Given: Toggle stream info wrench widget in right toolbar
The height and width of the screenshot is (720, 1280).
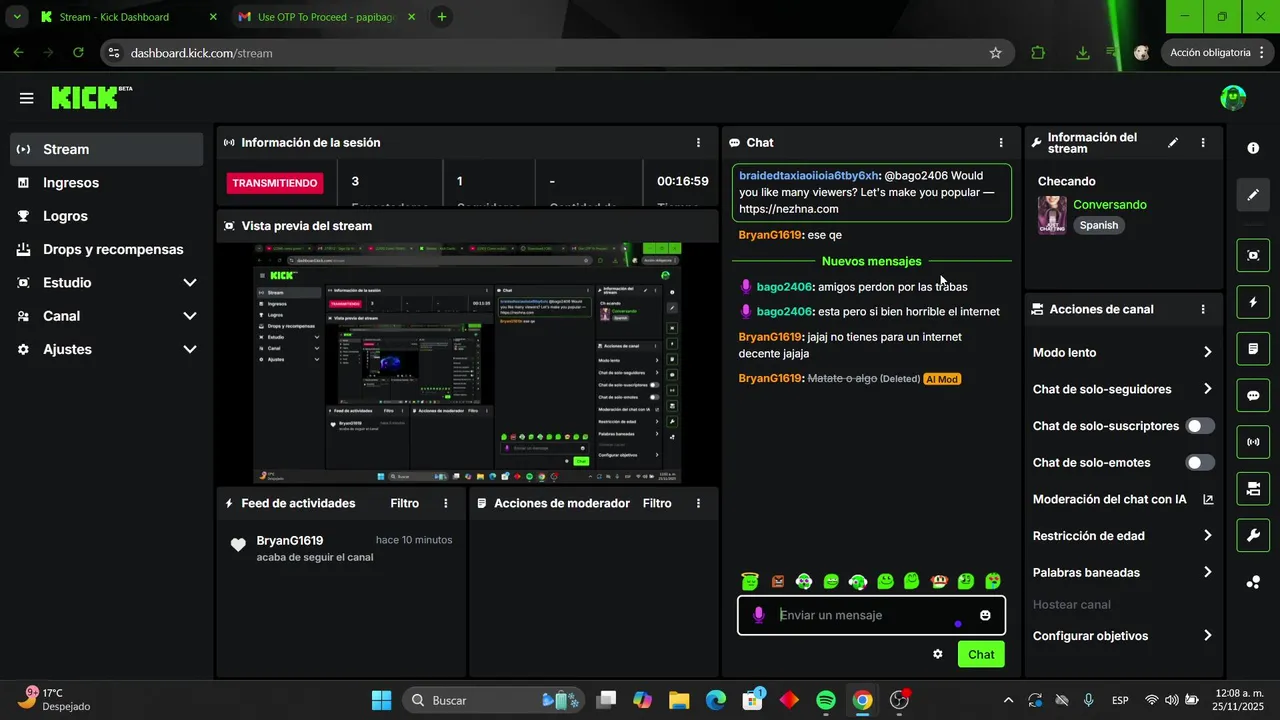Looking at the screenshot, I should 1253,535.
